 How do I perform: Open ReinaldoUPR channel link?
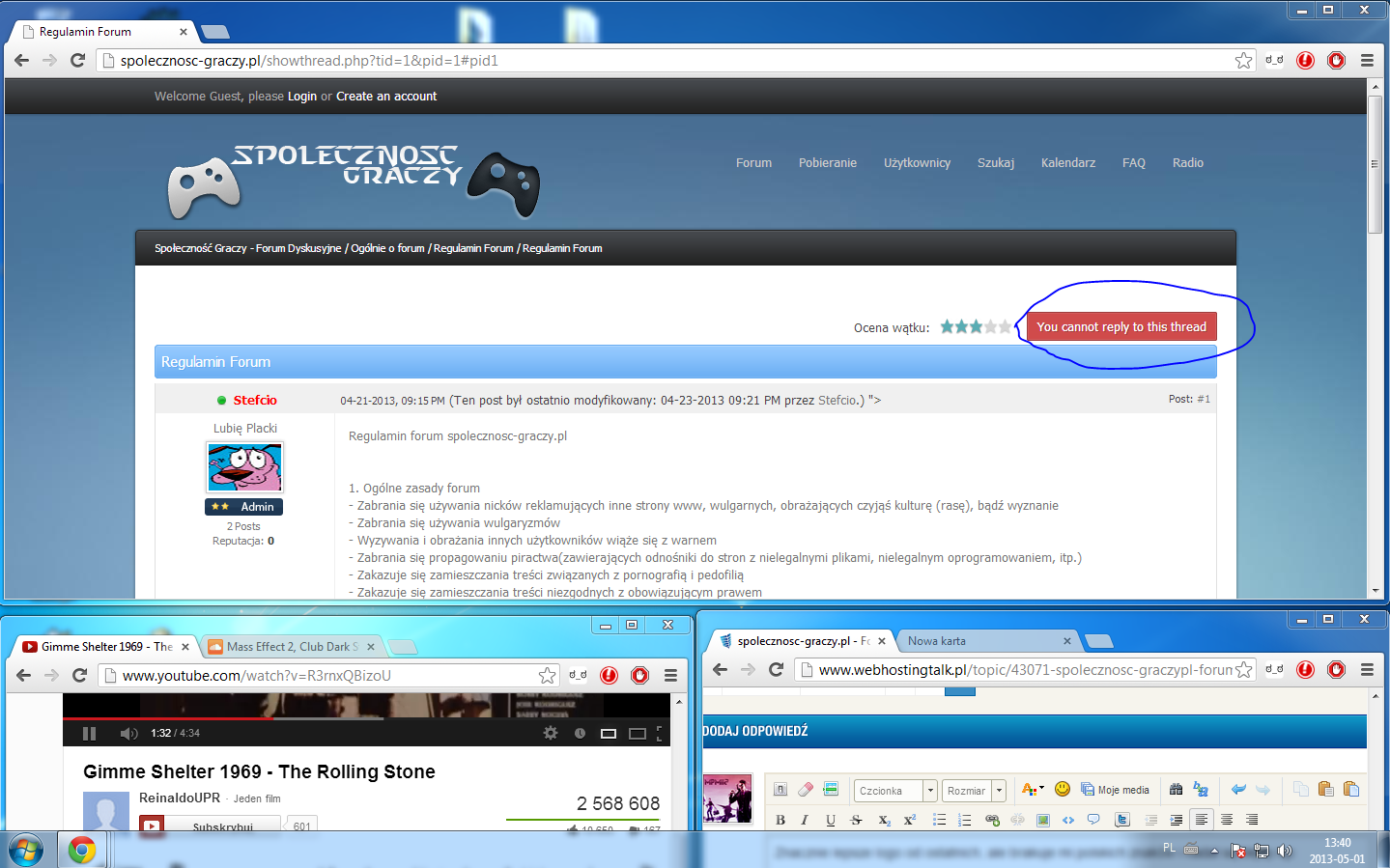click(180, 798)
